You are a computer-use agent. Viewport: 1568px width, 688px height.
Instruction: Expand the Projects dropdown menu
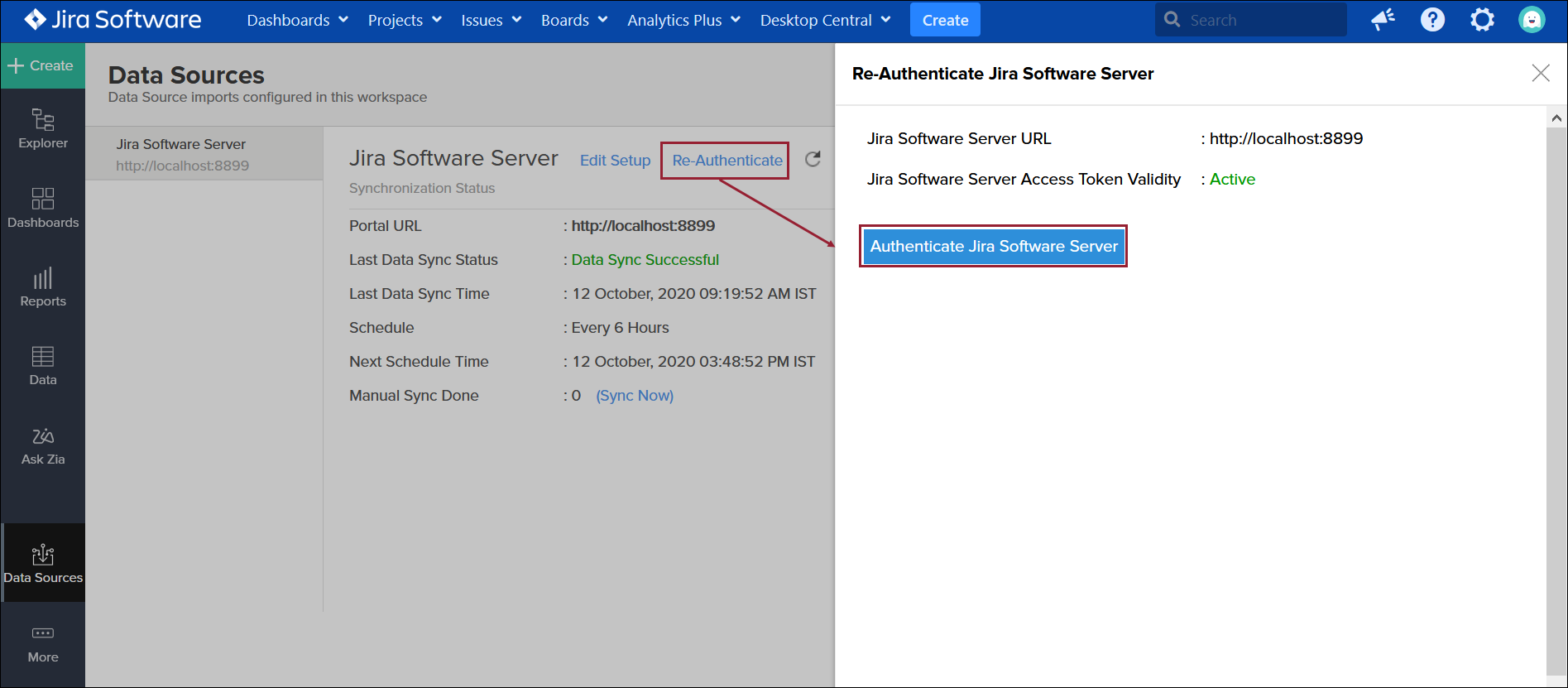[405, 20]
